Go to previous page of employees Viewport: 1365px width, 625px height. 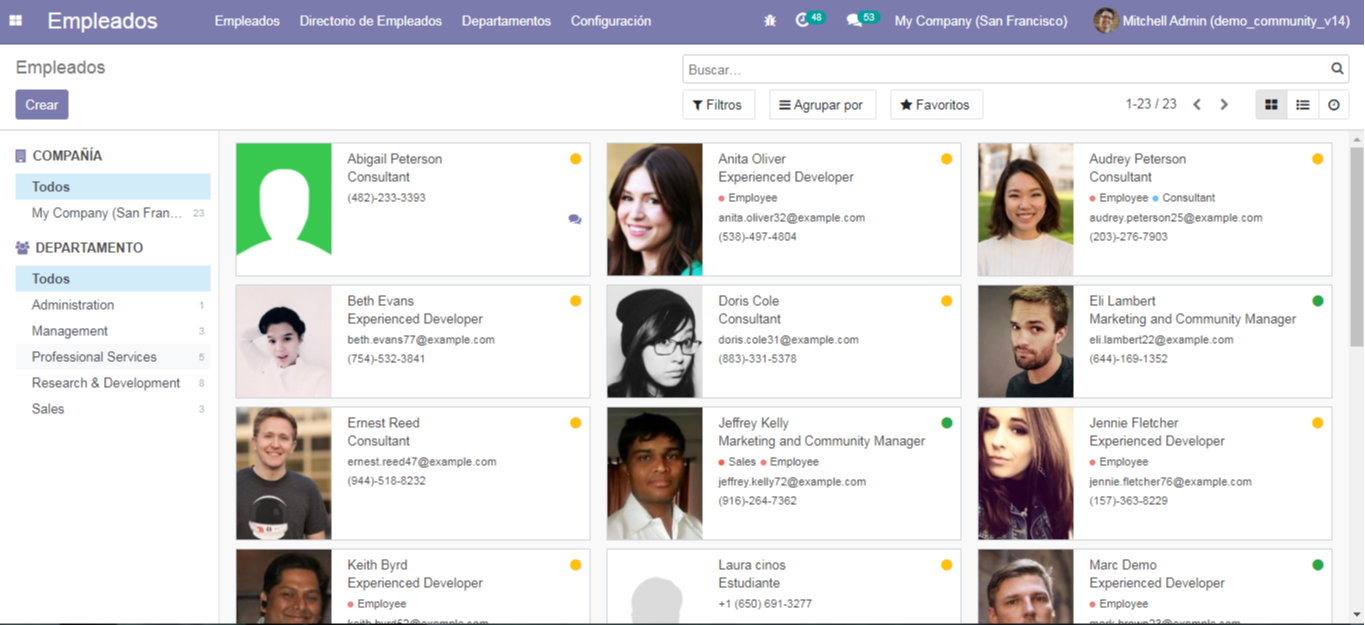1197,105
